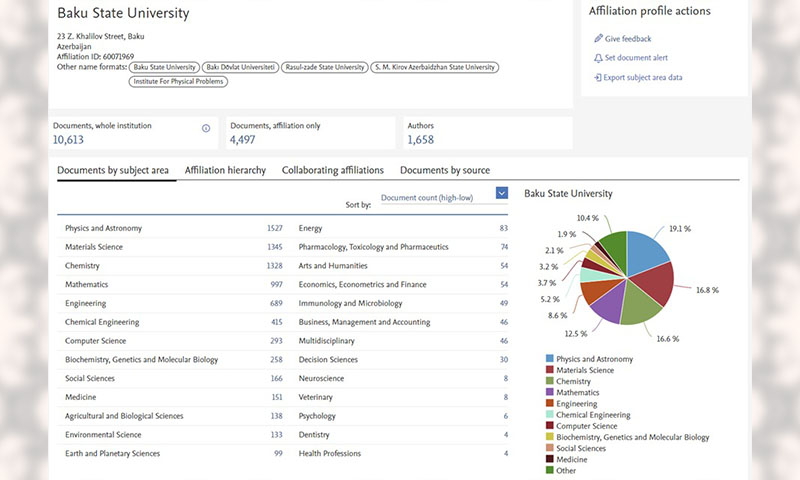800x480 pixels.
Task: Click Engineering document count 689
Action: 277,304
